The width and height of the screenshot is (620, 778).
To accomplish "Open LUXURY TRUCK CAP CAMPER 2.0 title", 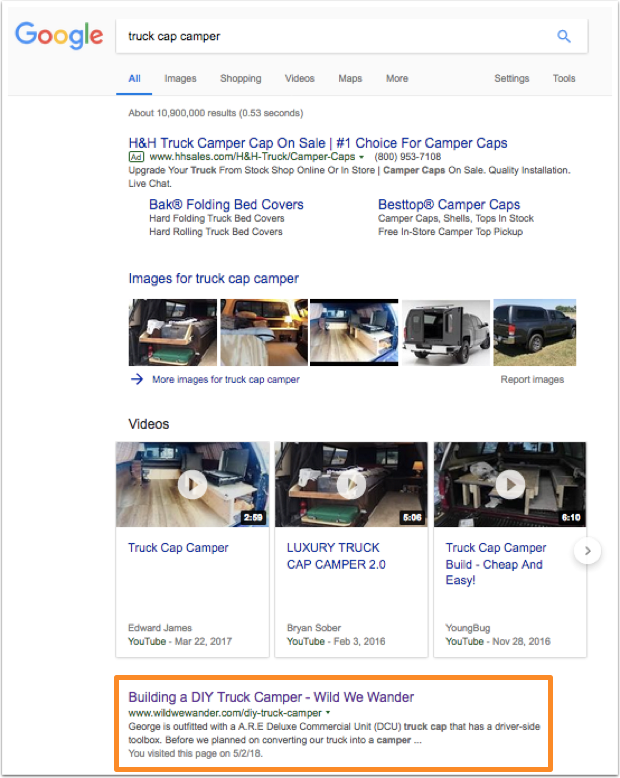I will (336, 556).
